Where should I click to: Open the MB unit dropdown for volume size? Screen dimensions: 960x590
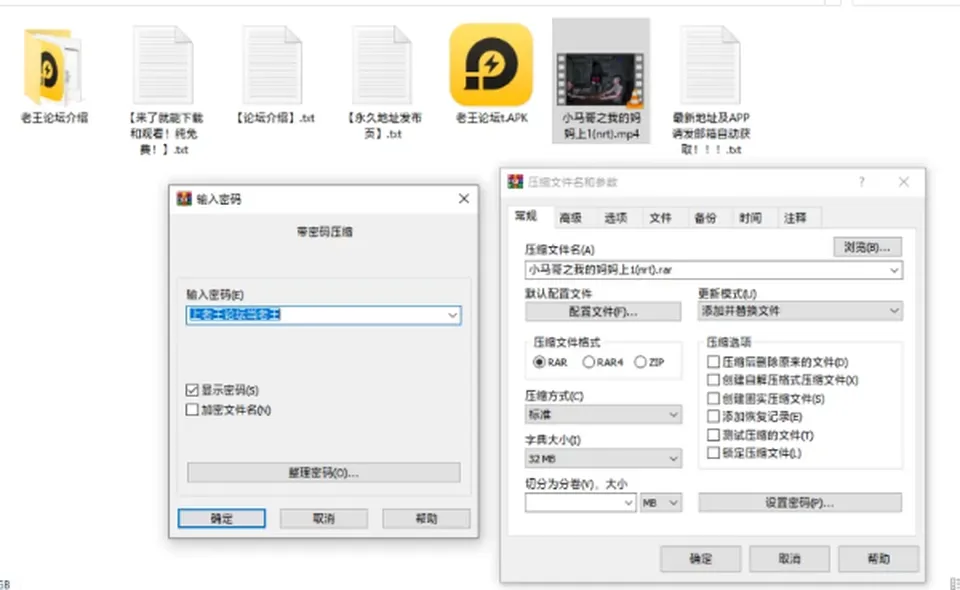pos(661,503)
